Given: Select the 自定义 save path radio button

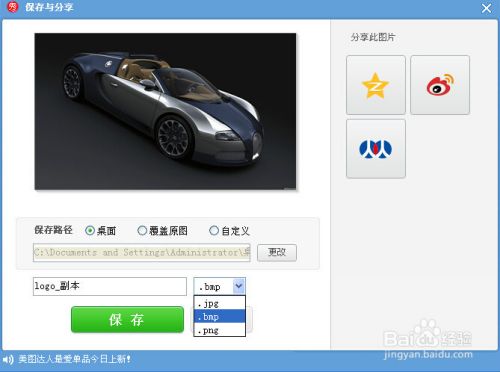Looking at the screenshot, I should pos(214,230).
